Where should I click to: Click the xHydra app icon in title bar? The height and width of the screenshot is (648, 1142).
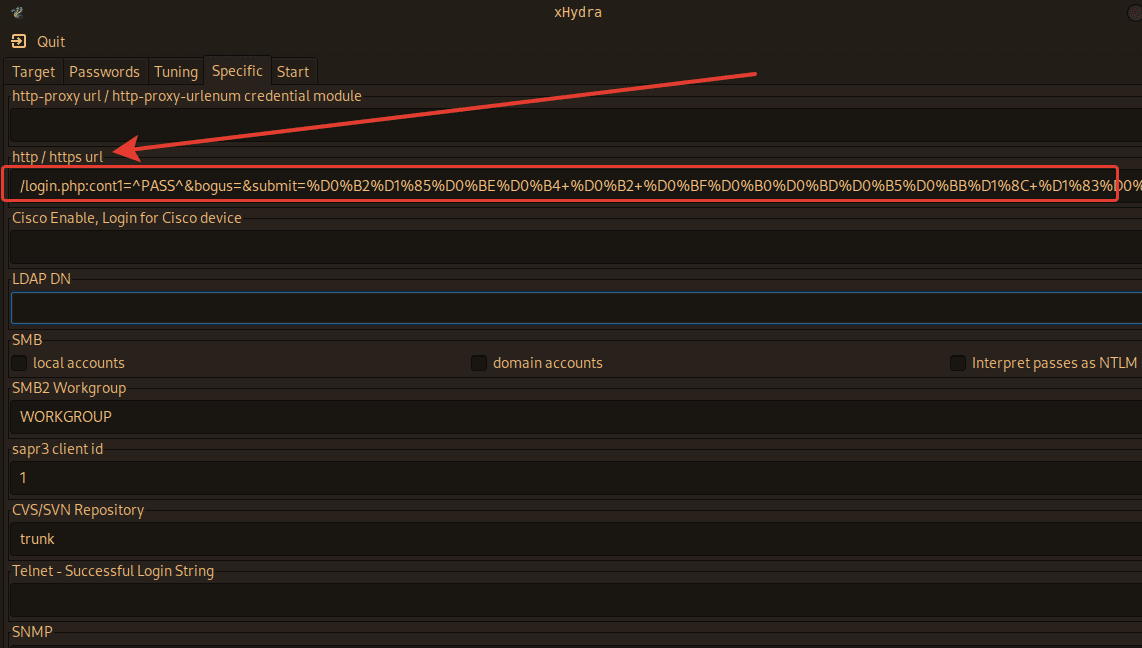pyautogui.click(x=17, y=13)
